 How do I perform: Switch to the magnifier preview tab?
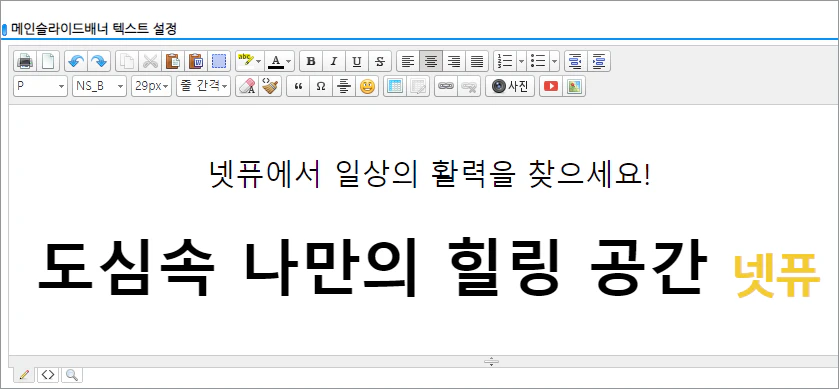[x=72, y=375]
